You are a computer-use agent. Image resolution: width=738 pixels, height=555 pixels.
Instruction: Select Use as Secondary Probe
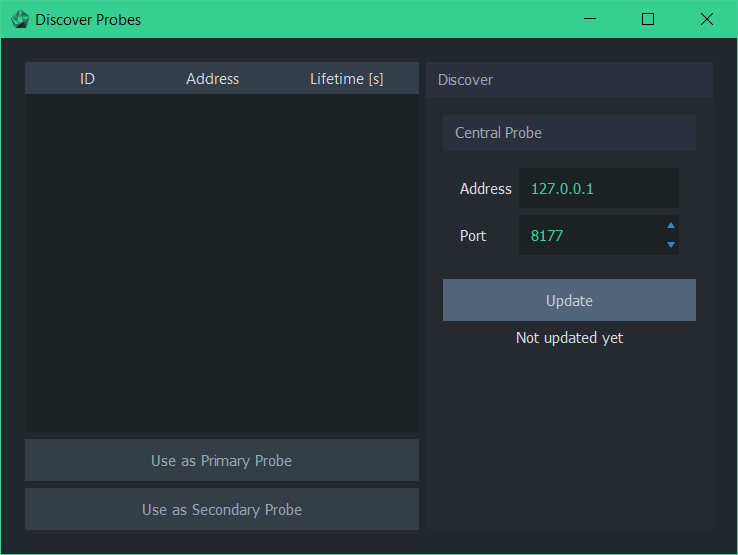coord(222,509)
